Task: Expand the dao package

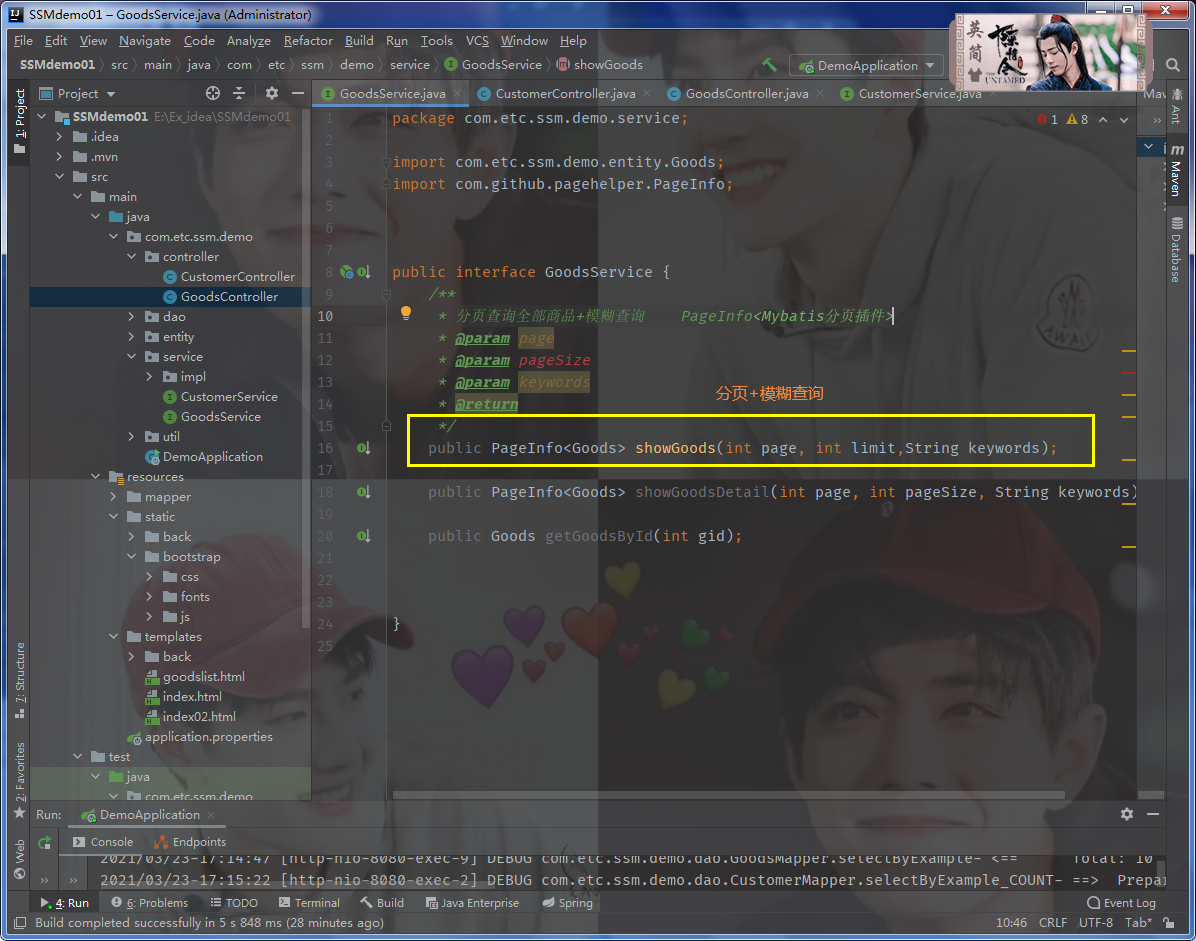Action: pyautogui.click(x=131, y=316)
